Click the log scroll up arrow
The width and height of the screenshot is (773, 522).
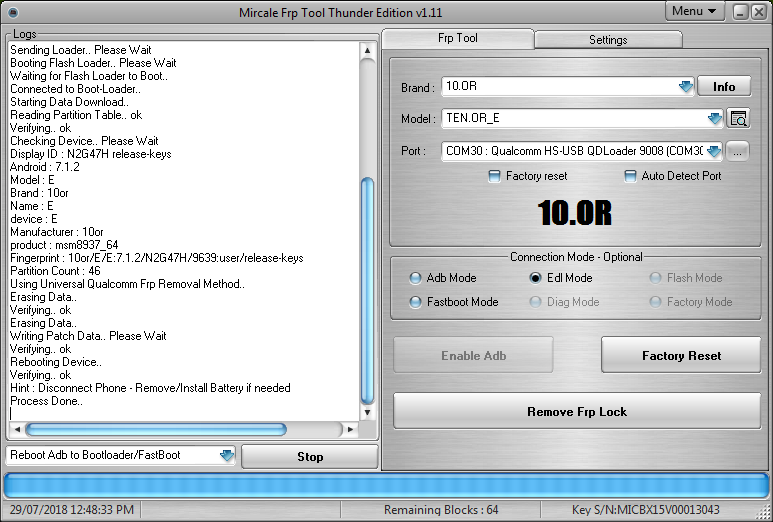367,50
